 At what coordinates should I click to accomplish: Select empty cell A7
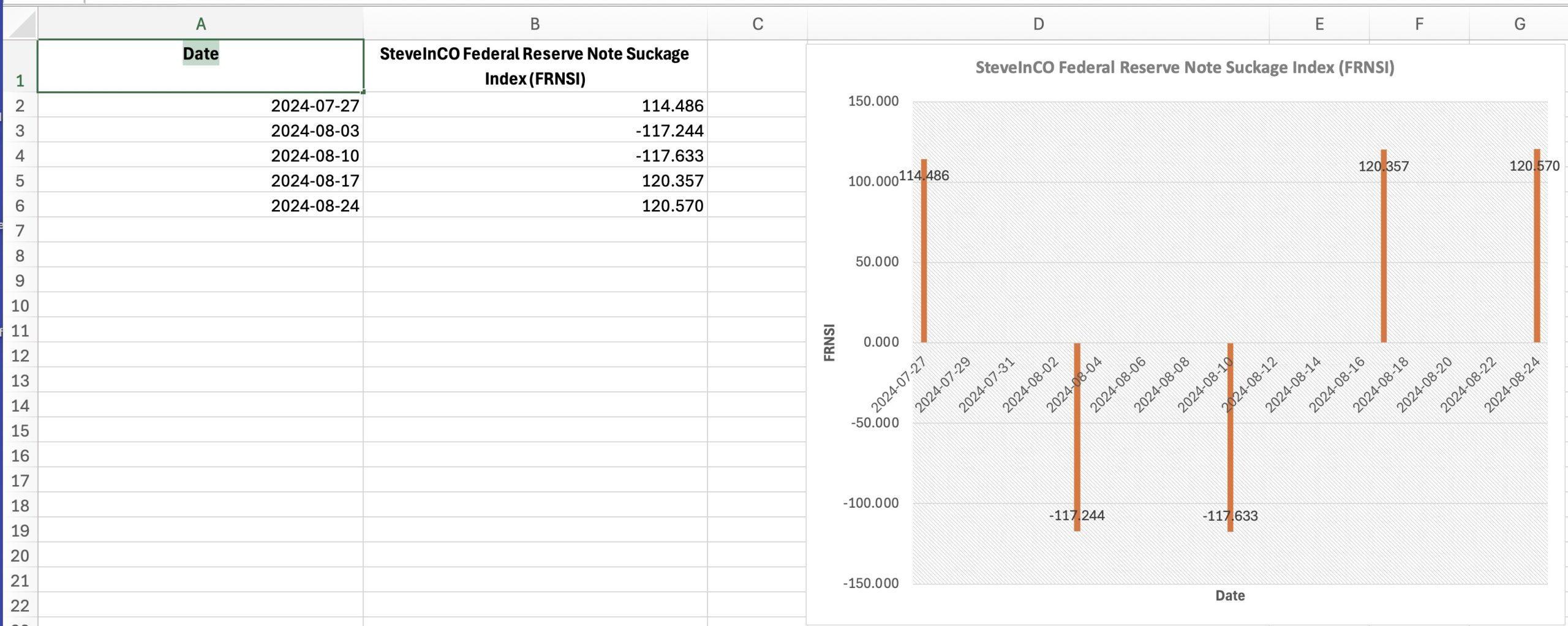coord(200,231)
